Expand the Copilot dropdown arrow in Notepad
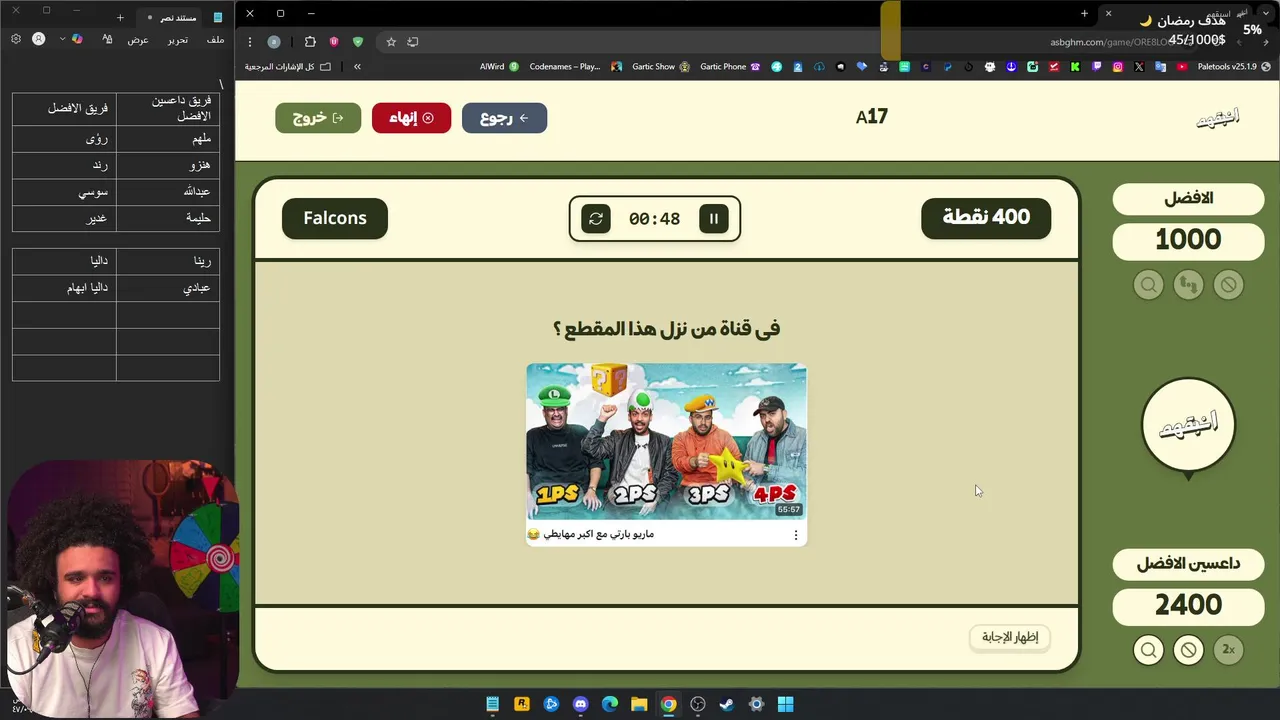Screen dimensions: 1280x720 click(62, 39)
